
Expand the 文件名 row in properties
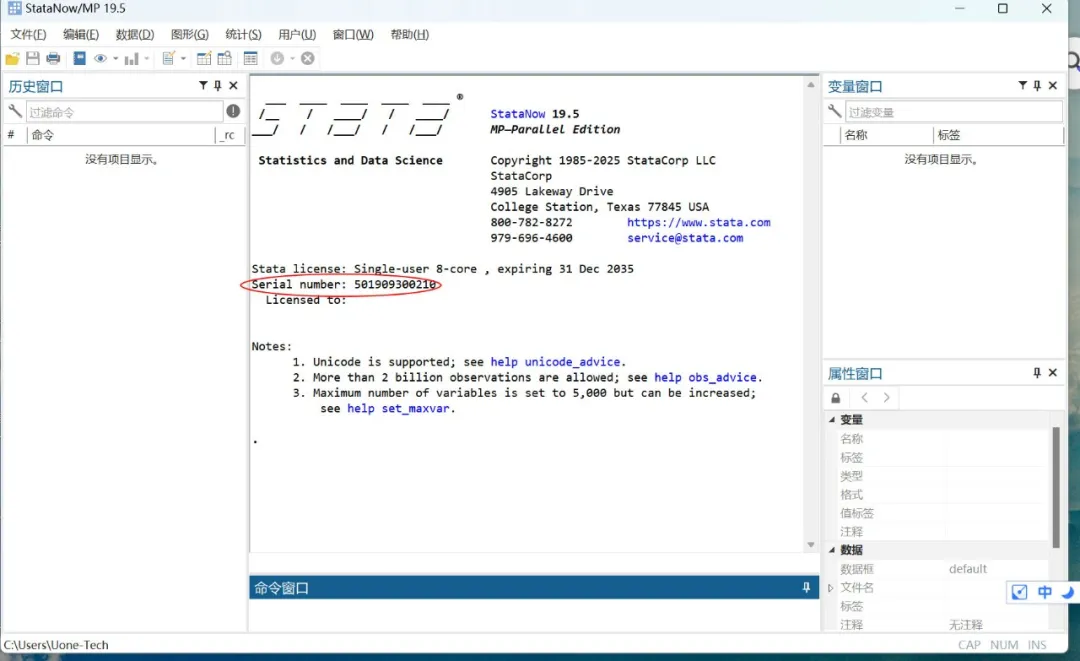831,588
